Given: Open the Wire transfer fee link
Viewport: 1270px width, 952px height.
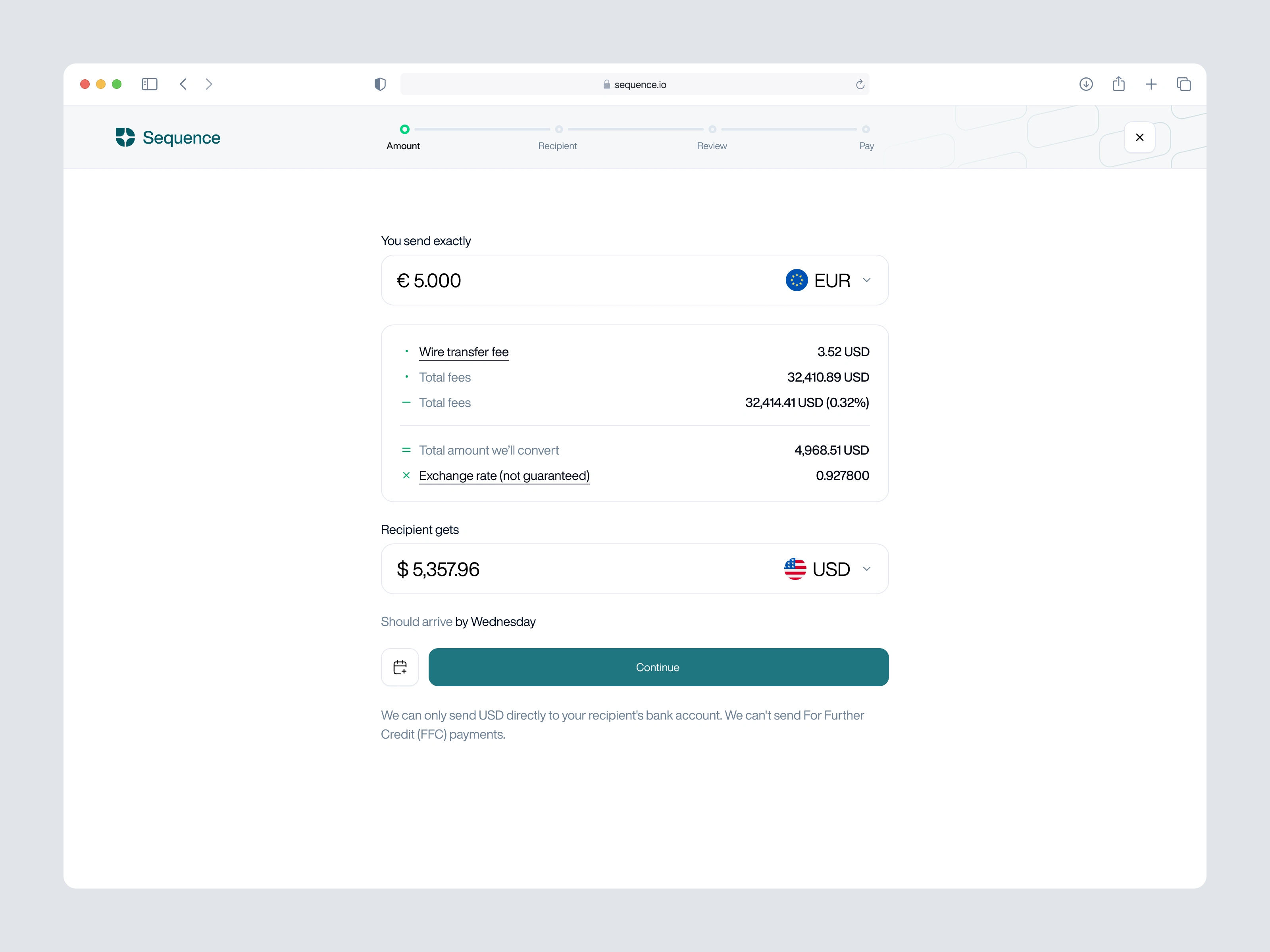Looking at the screenshot, I should tap(463, 352).
